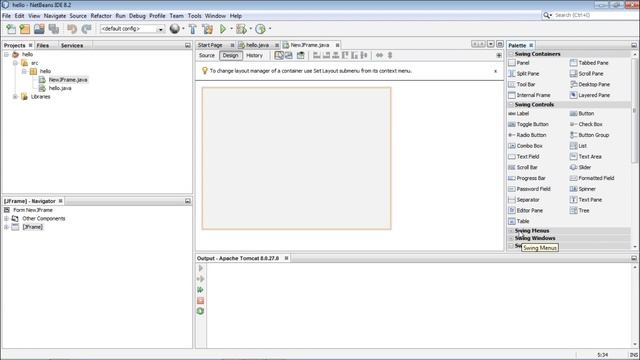
Task: Click the Undo toolbar icon
Action: tap(72, 29)
